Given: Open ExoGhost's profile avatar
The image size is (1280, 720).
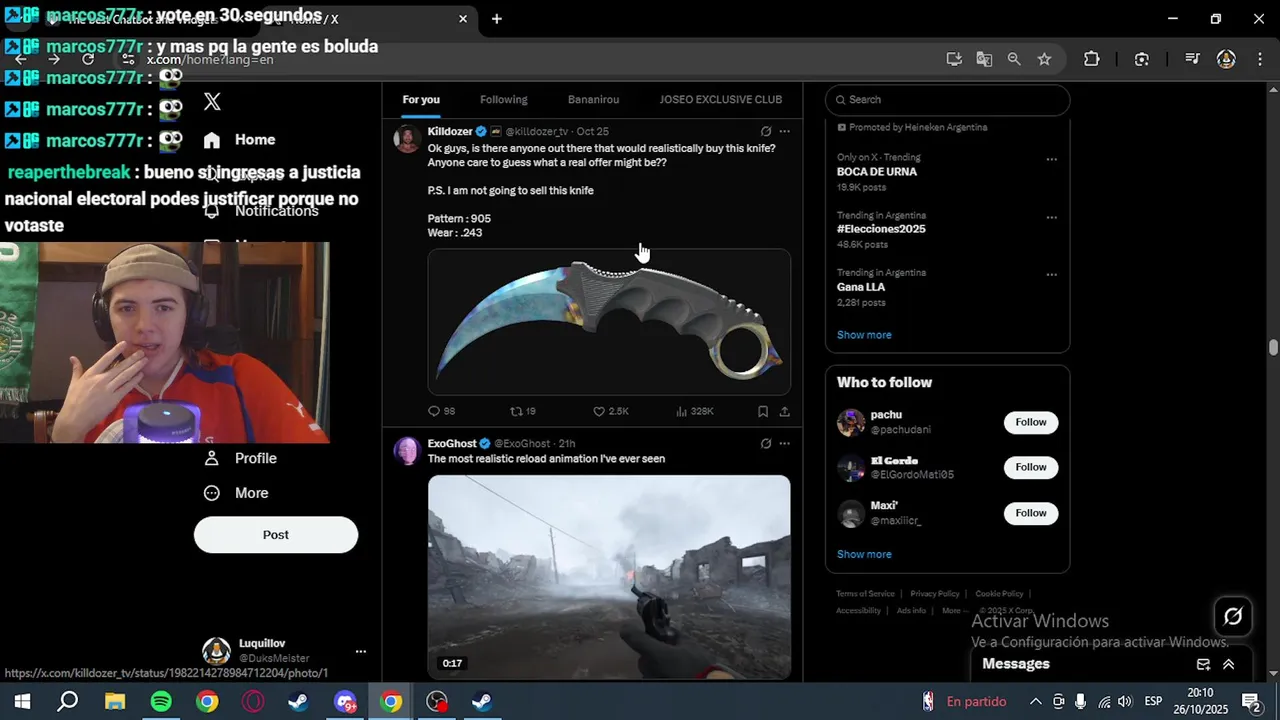Looking at the screenshot, I should click(x=407, y=450).
